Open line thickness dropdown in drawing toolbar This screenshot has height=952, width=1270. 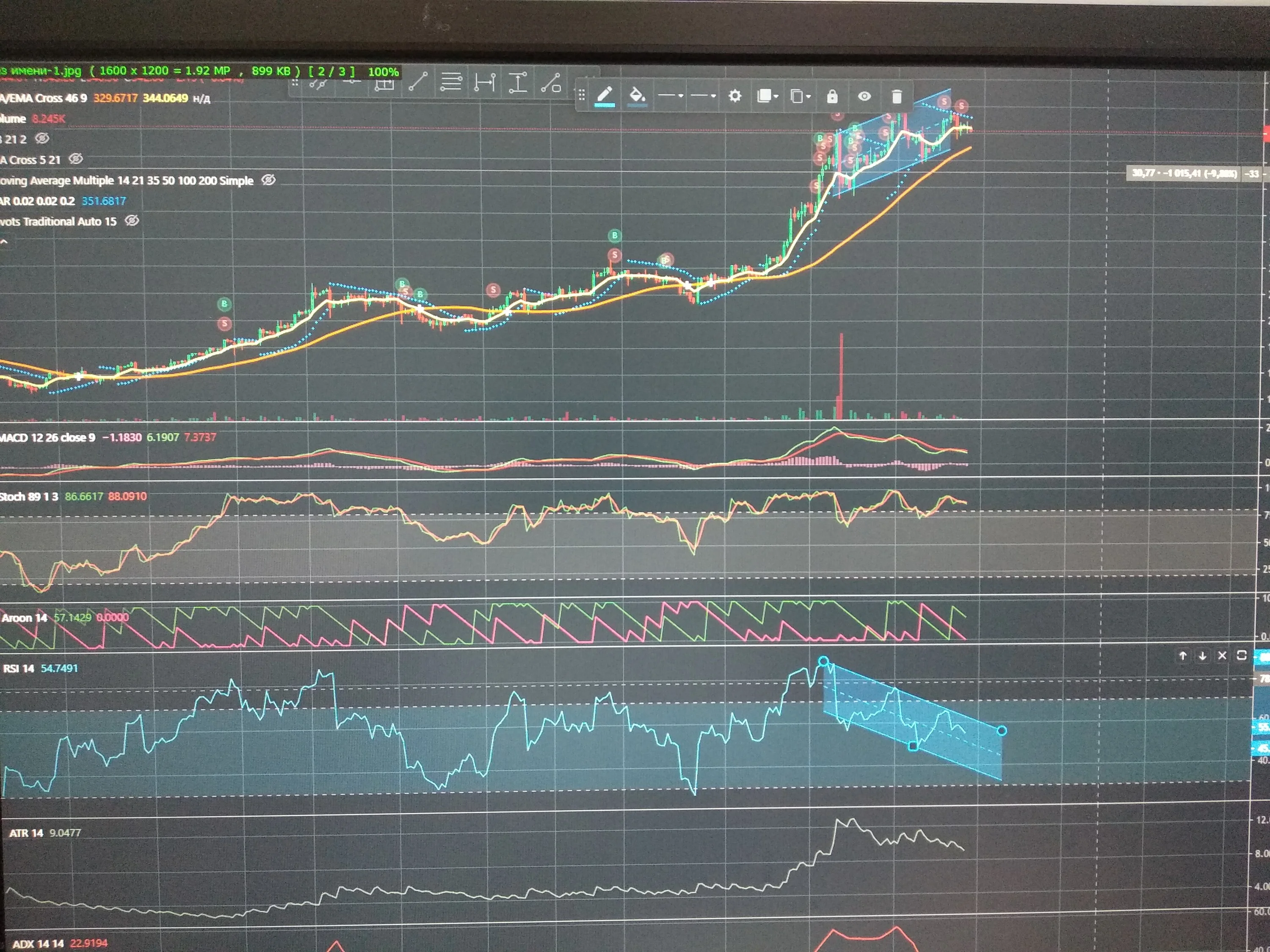(670, 96)
